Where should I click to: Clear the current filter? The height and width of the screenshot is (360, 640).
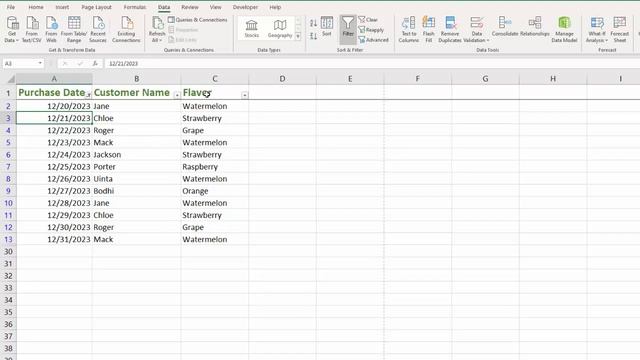pyautogui.click(x=368, y=20)
